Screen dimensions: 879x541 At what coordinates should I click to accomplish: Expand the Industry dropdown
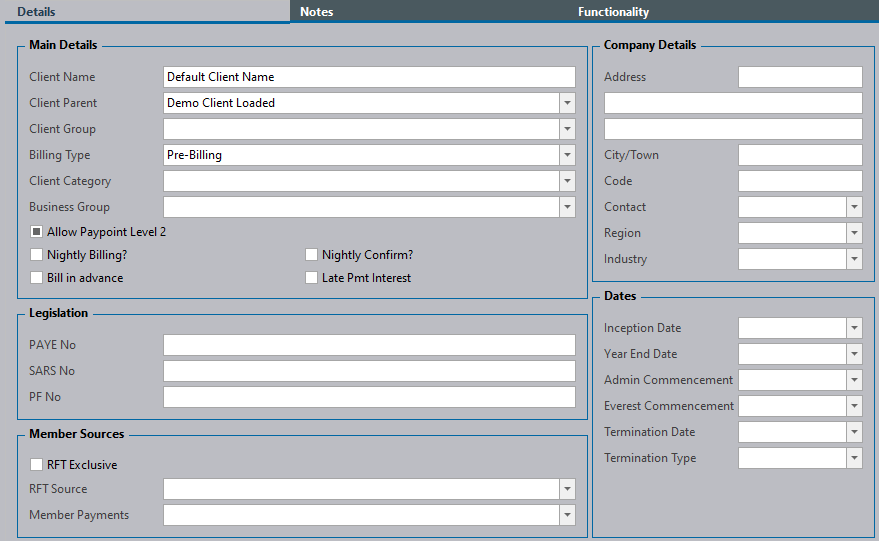854,259
